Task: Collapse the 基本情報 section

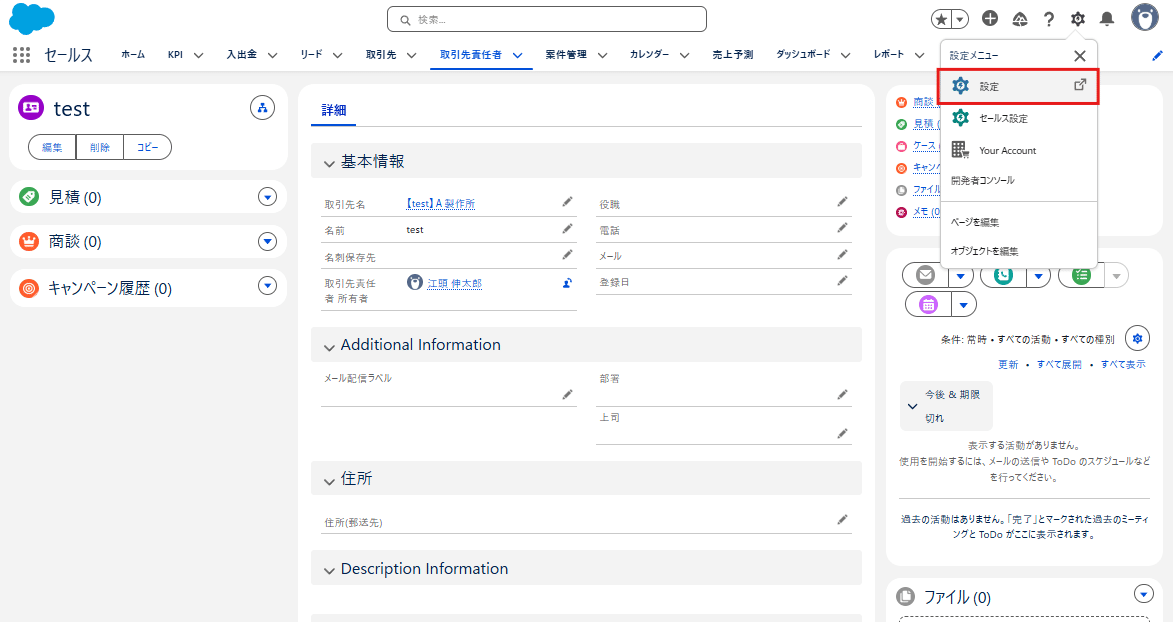Action: (329, 162)
